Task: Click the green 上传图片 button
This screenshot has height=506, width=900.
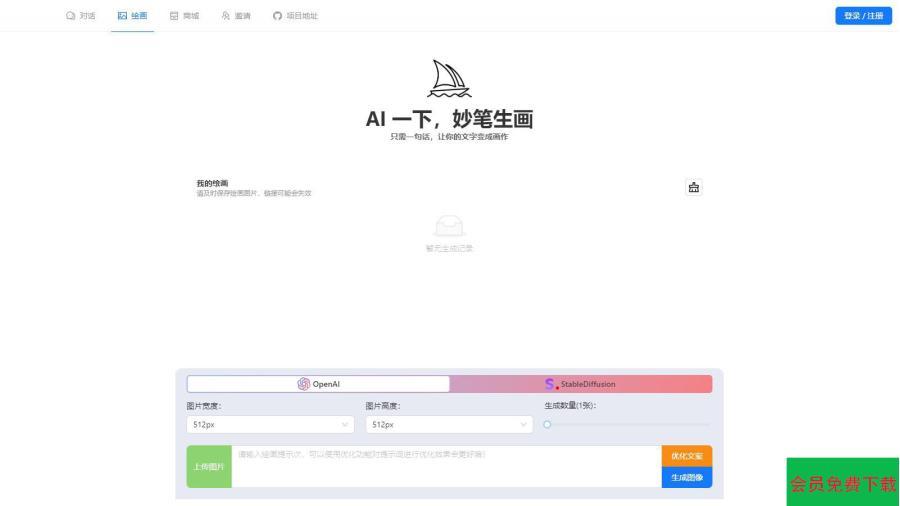Action: pyautogui.click(x=209, y=466)
